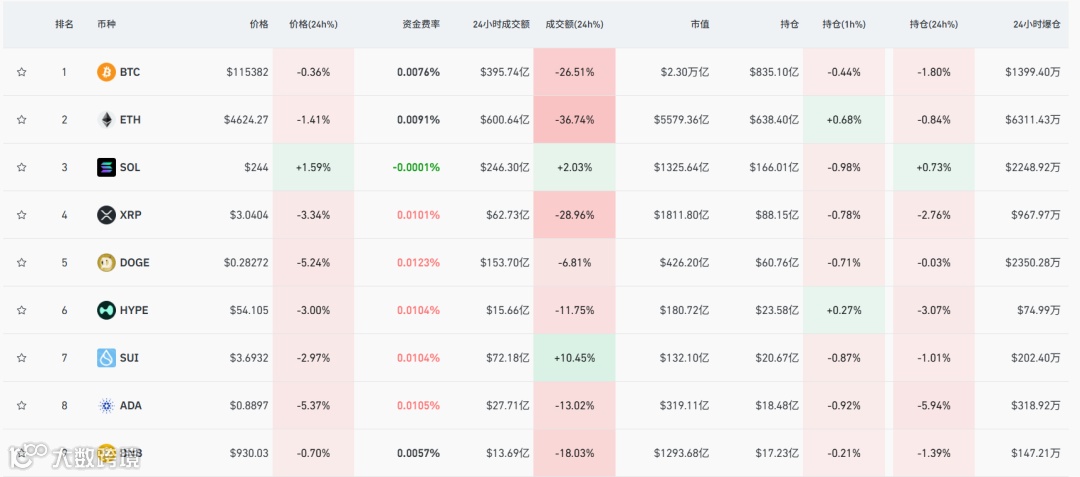The height and width of the screenshot is (477, 1080).
Task: Click ETH price $4624.27
Action: click(x=246, y=120)
